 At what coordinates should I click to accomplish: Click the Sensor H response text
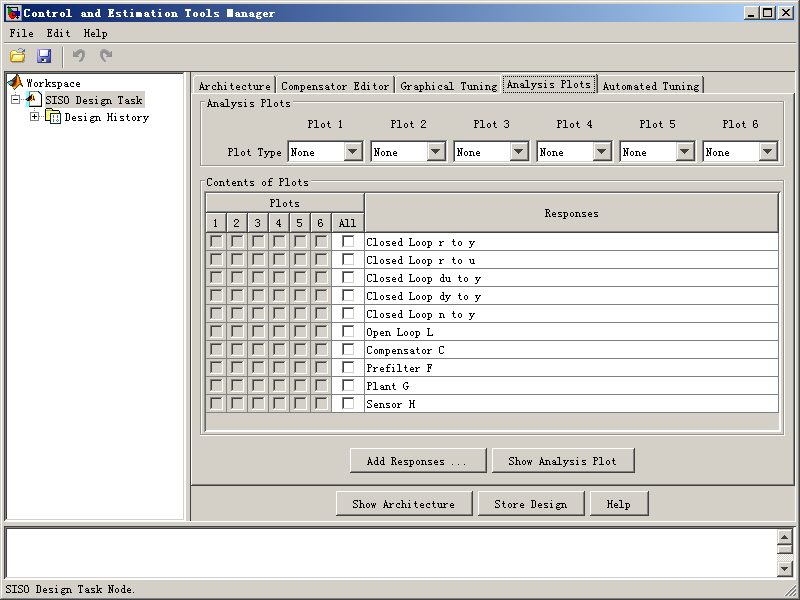pyautogui.click(x=390, y=404)
